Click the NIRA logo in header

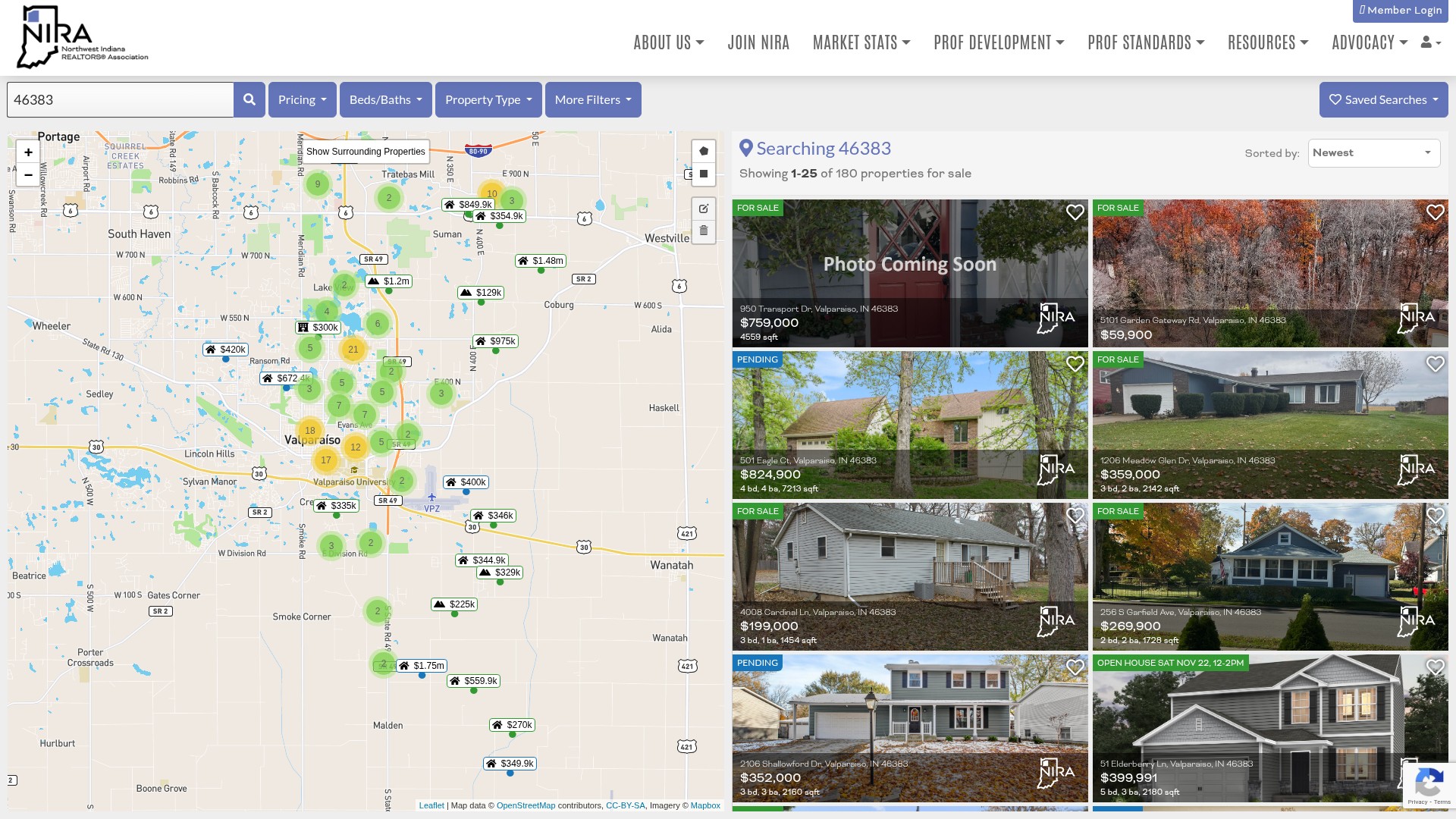[x=82, y=37]
